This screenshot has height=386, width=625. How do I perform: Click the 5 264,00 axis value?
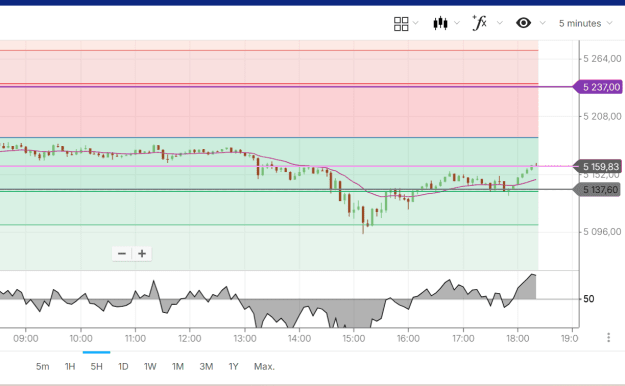coord(602,59)
